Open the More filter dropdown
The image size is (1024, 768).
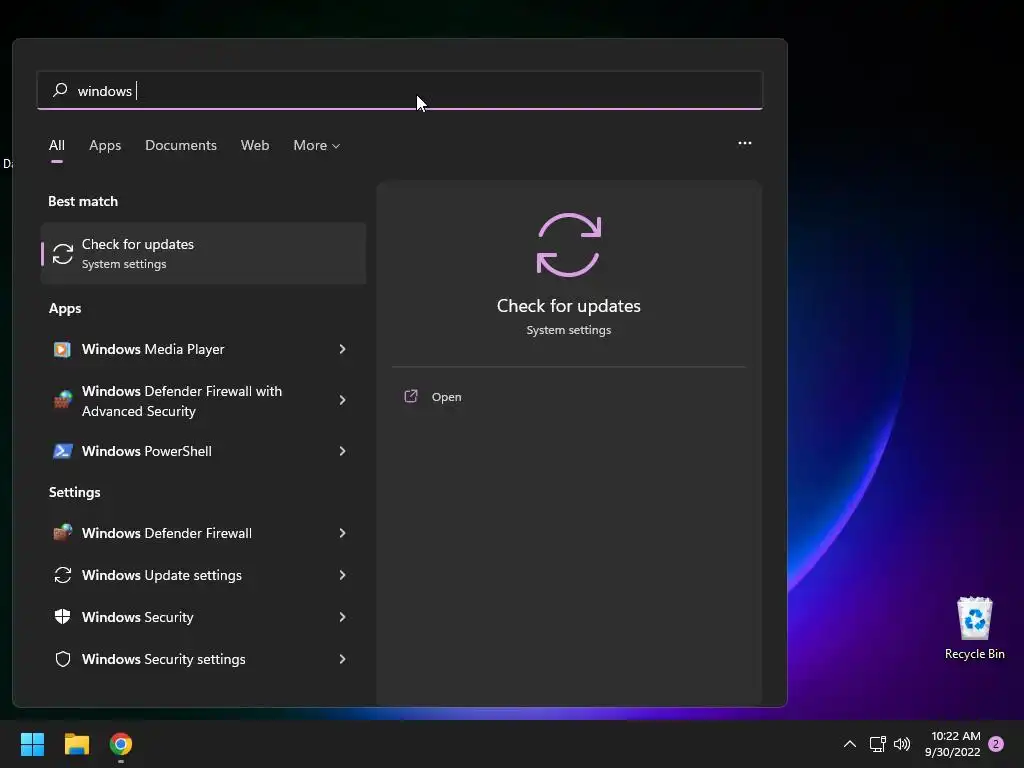click(317, 146)
